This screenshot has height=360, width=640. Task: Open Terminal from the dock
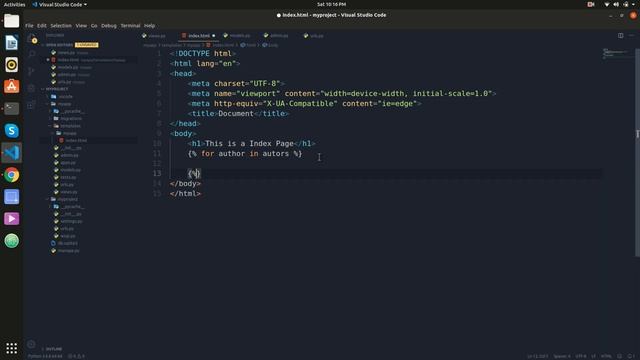pyautogui.click(x=11, y=109)
